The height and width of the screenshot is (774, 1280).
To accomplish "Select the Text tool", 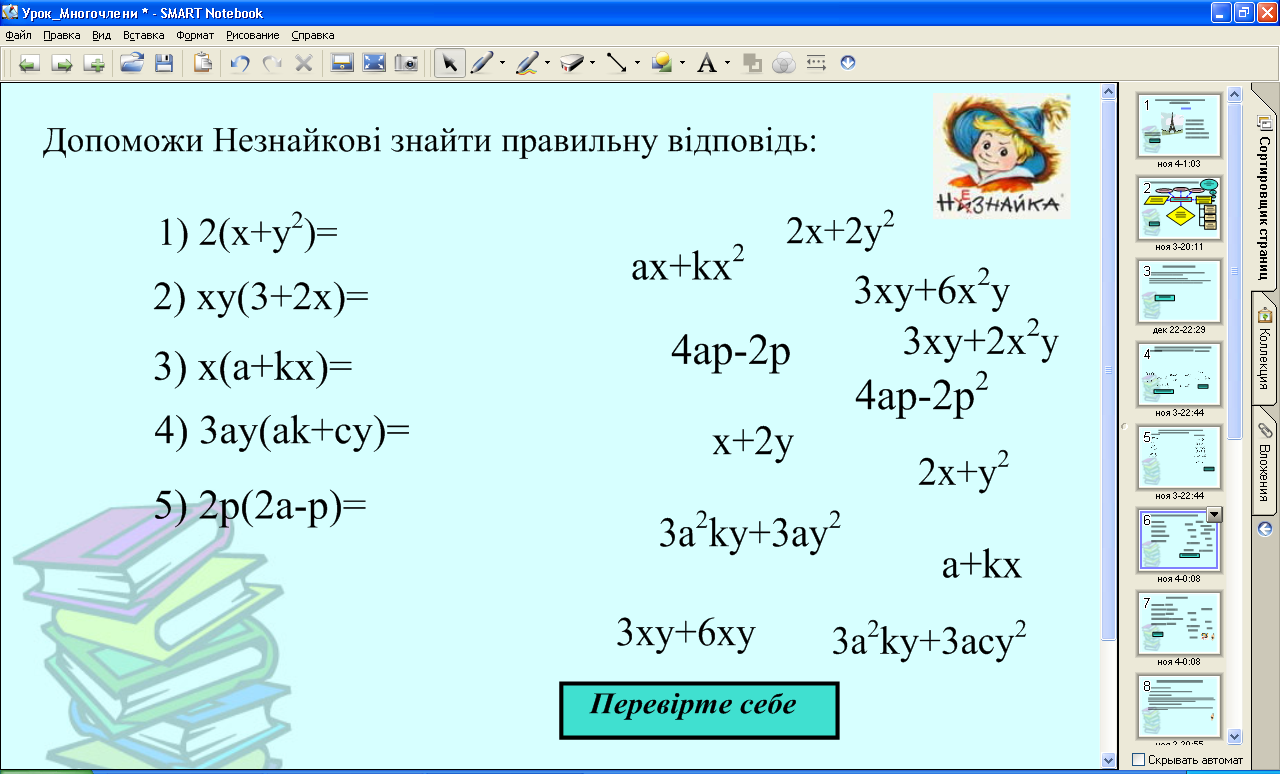I will click(x=707, y=63).
